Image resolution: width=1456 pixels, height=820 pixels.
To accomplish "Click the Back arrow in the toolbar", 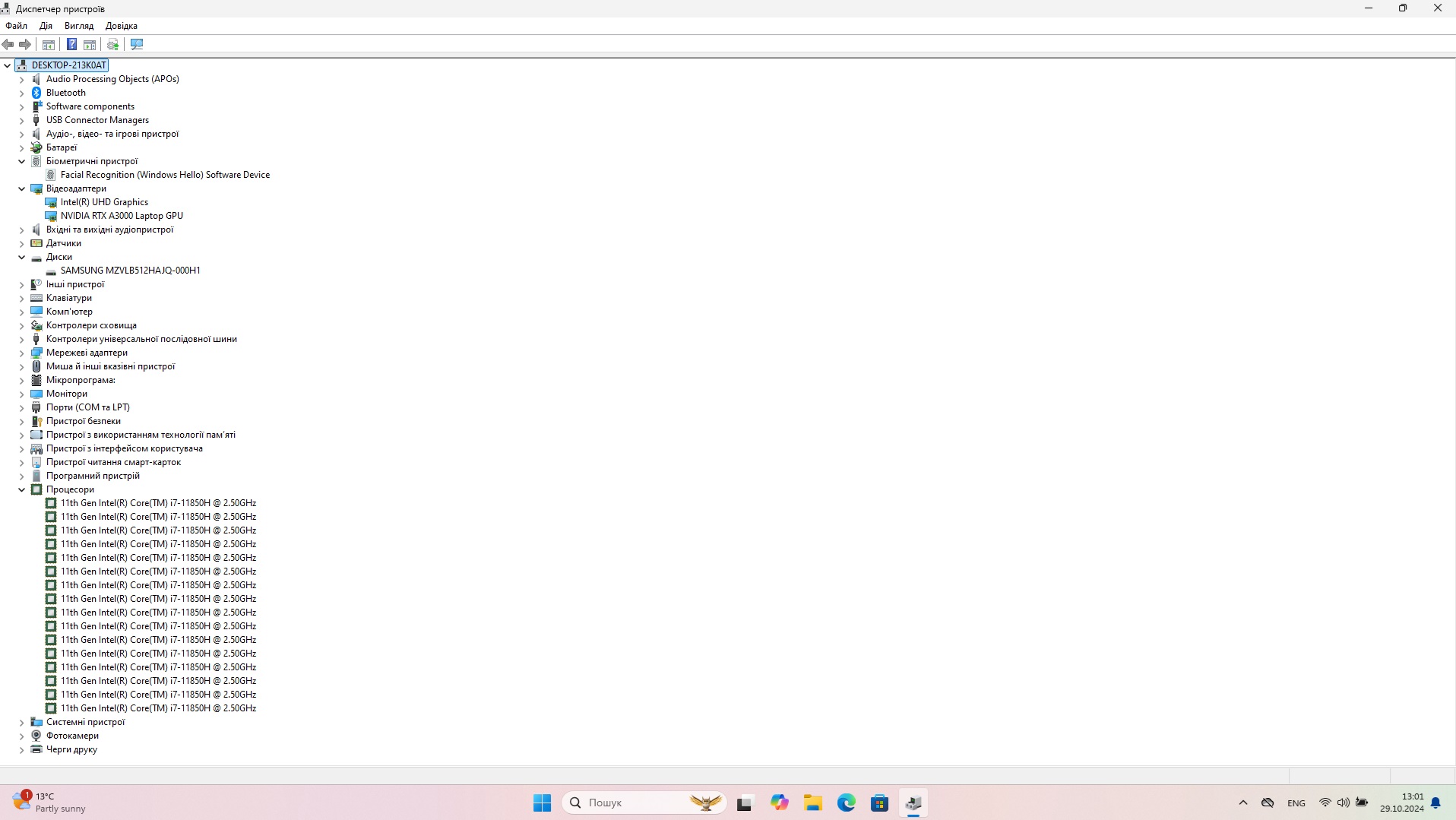I will (x=8, y=44).
